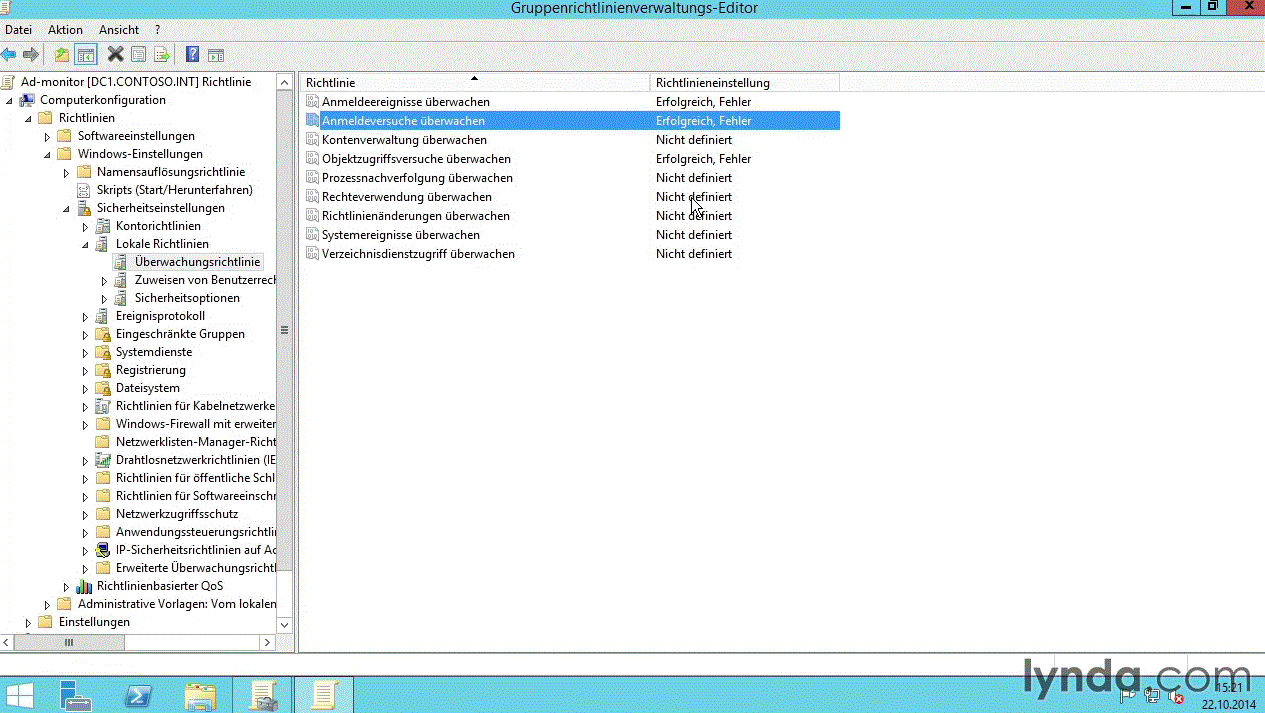Open the Aktion menu
This screenshot has height=713, width=1265.
(66, 30)
